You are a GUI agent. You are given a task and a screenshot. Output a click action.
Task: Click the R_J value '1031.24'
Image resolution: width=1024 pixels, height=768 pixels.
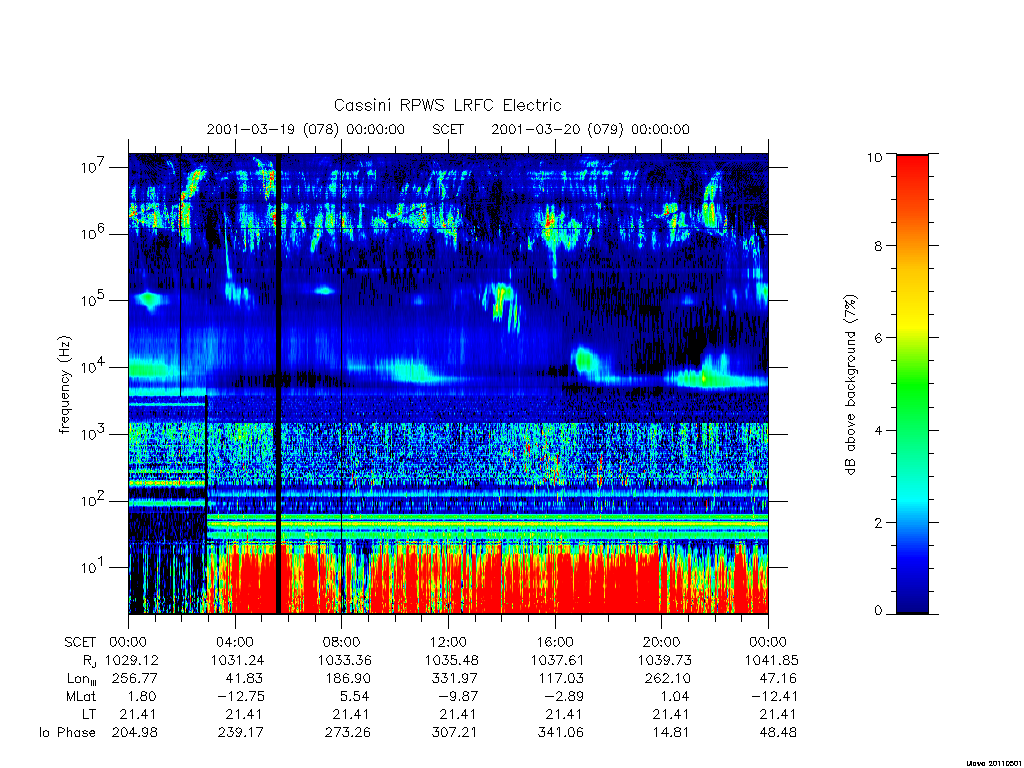(x=238, y=660)
